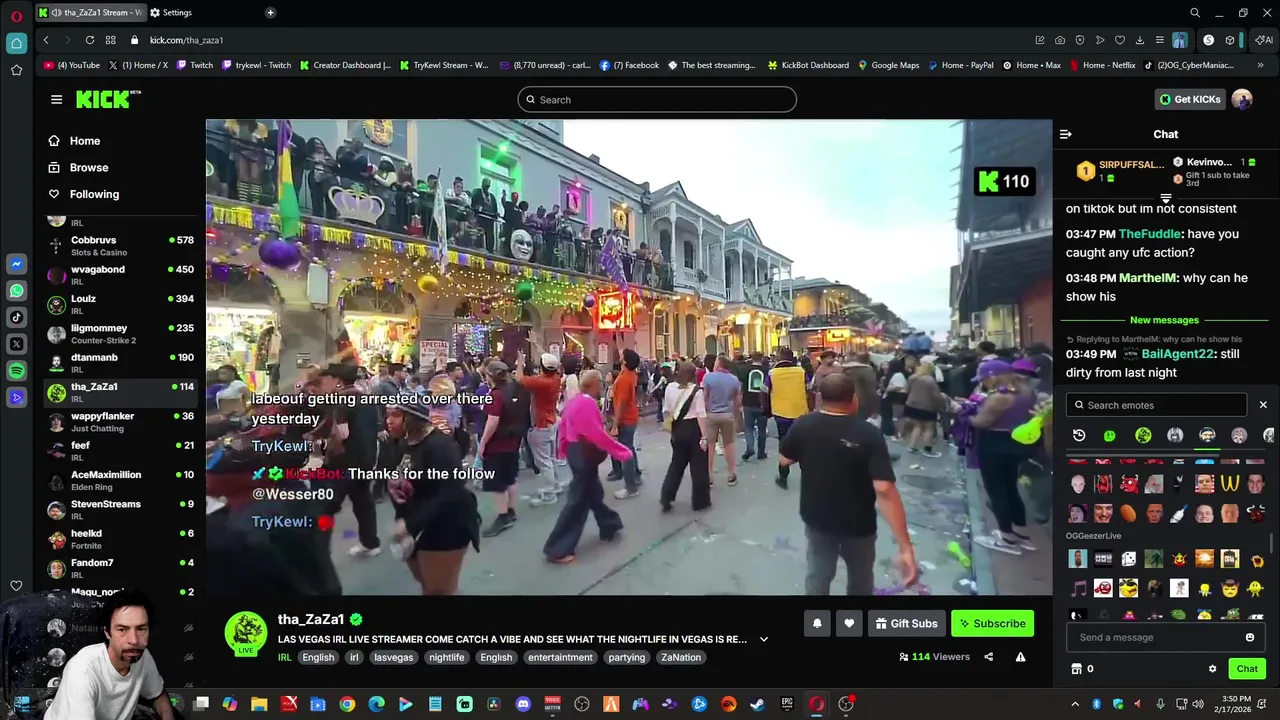Show recently used emotes clock icon
The width and height of the screenshot is (1280, 720).
[x=1079, y=435]
